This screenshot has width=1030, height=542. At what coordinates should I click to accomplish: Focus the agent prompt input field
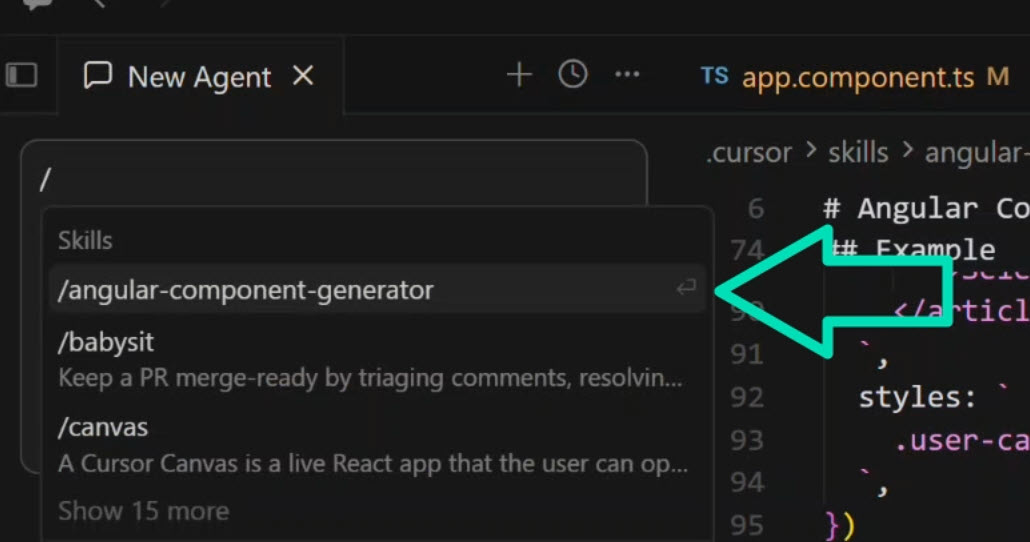[x=334, y=179]
